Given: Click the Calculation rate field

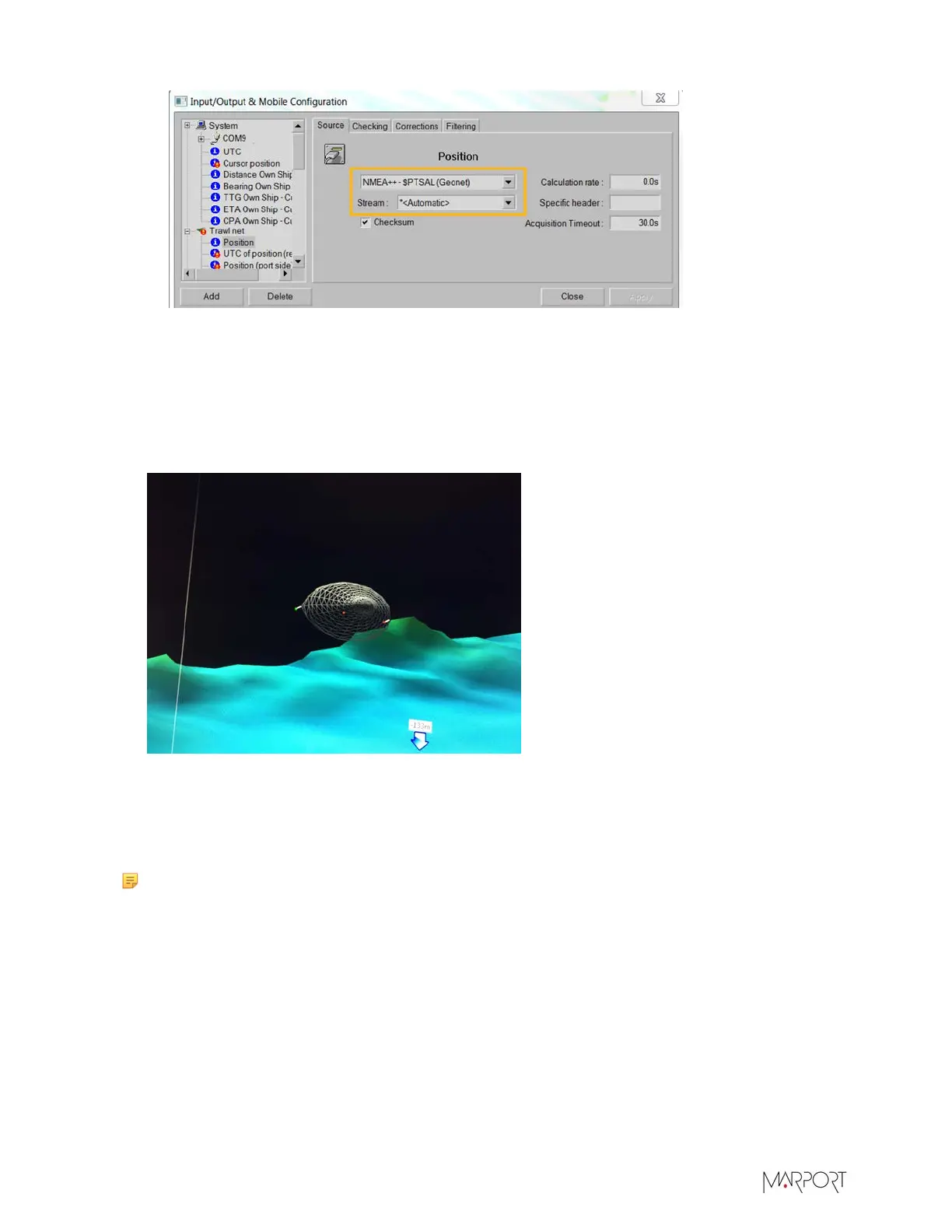Looking at the screenshot, I should click(635, 182).
